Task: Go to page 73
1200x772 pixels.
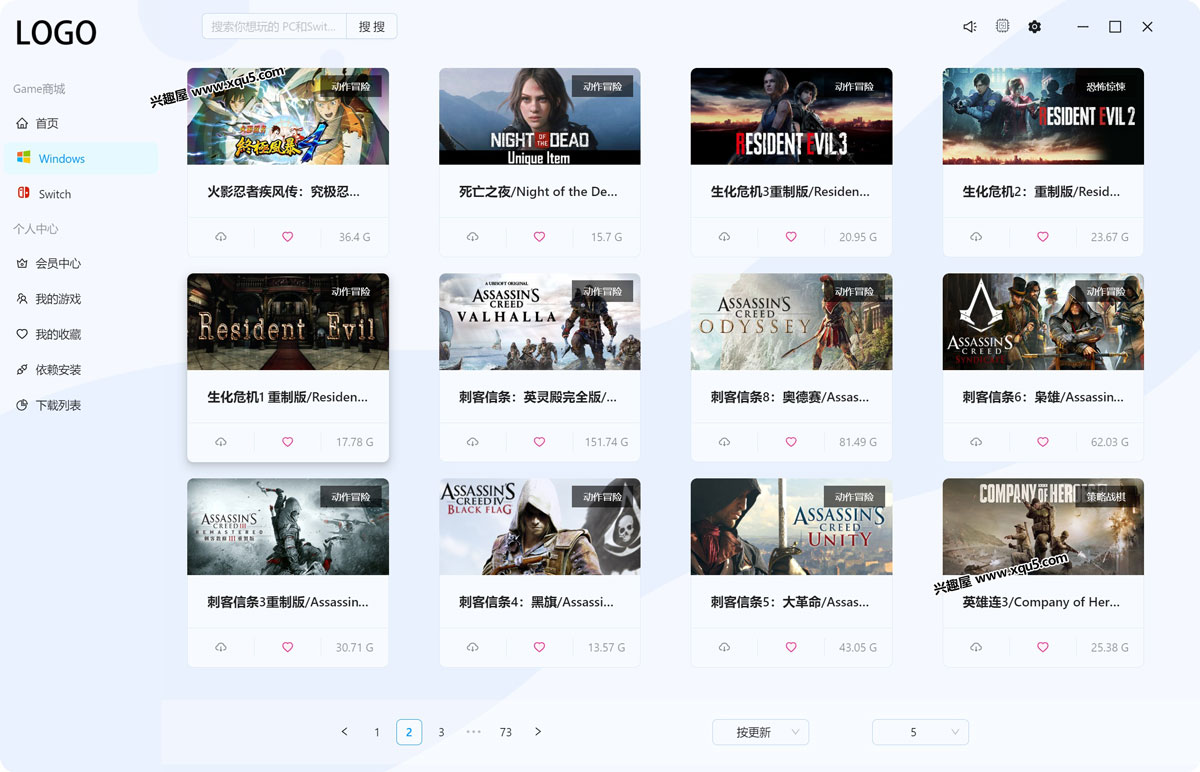Action: point(506,732)
